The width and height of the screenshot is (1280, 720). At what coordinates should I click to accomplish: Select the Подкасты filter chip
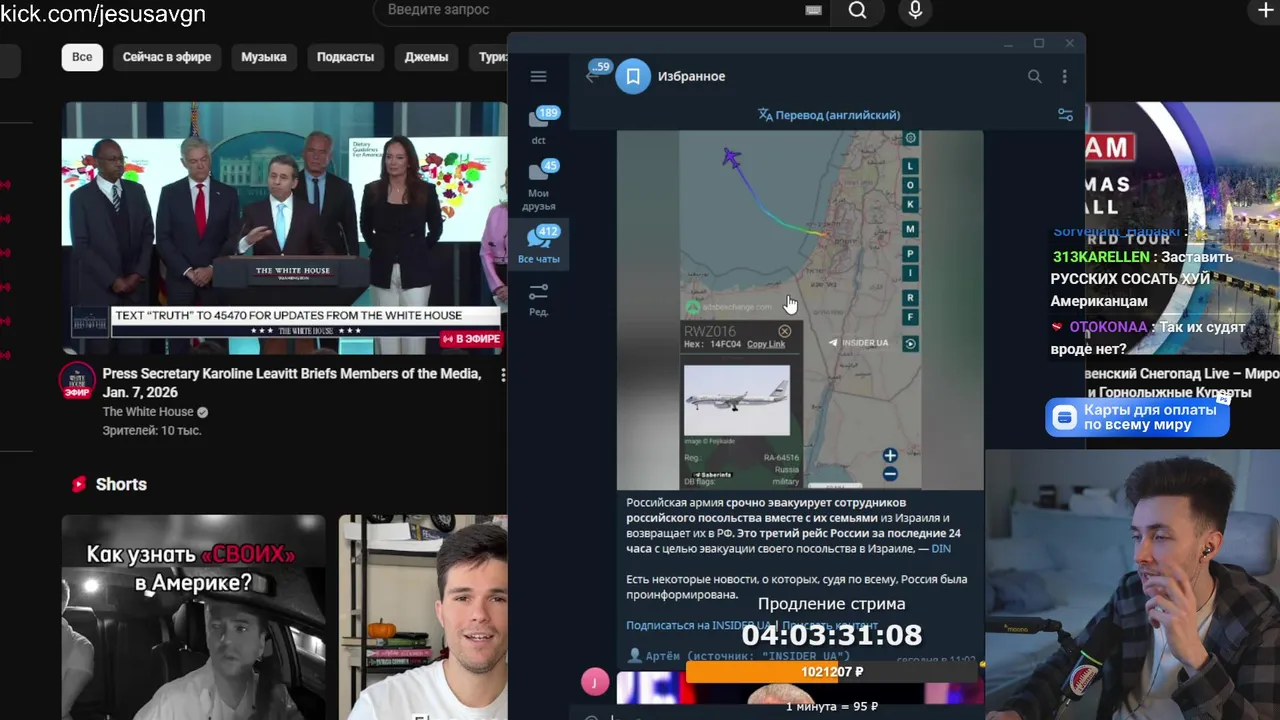(345, 57)
